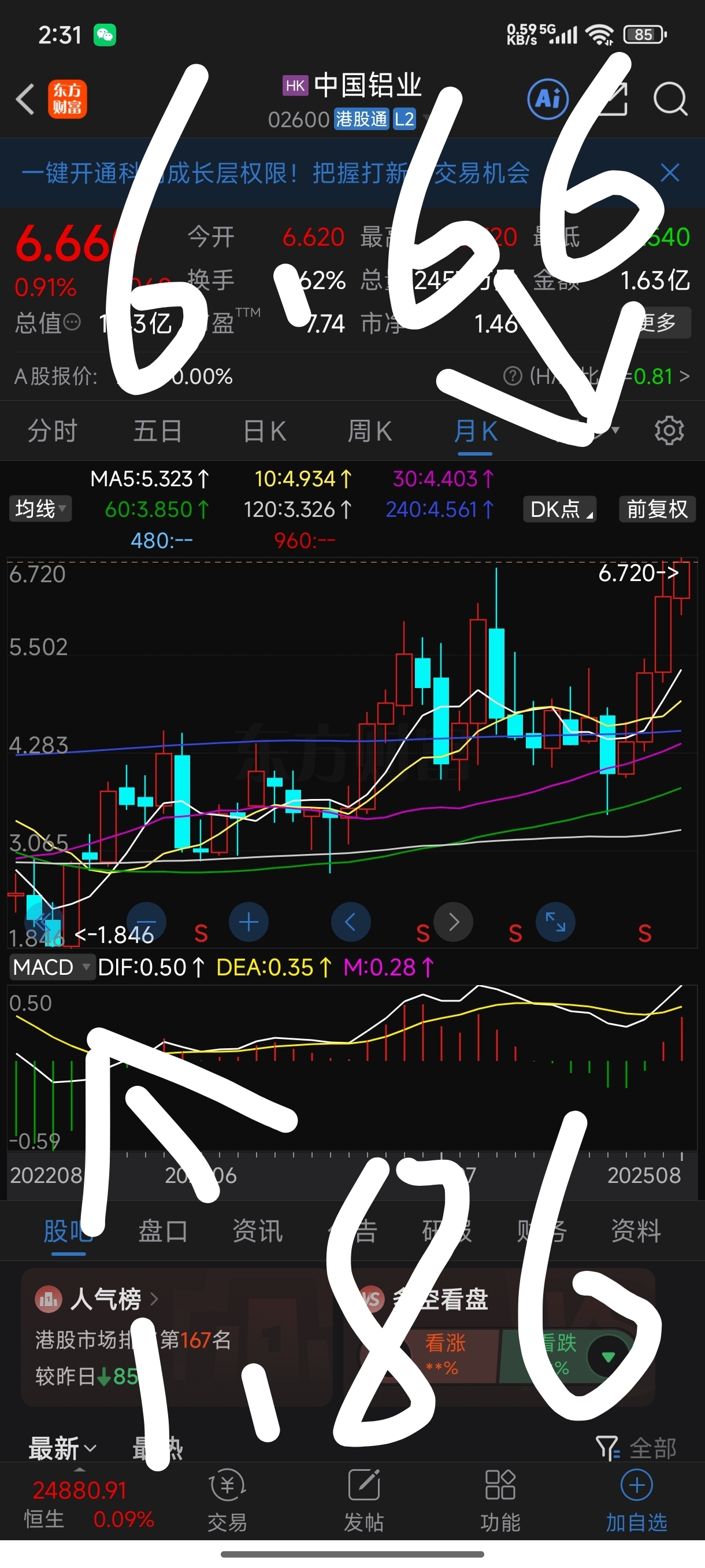705x1568 pixels.
Task: Tap the red S marker near 202508
Action: [645, 934]
